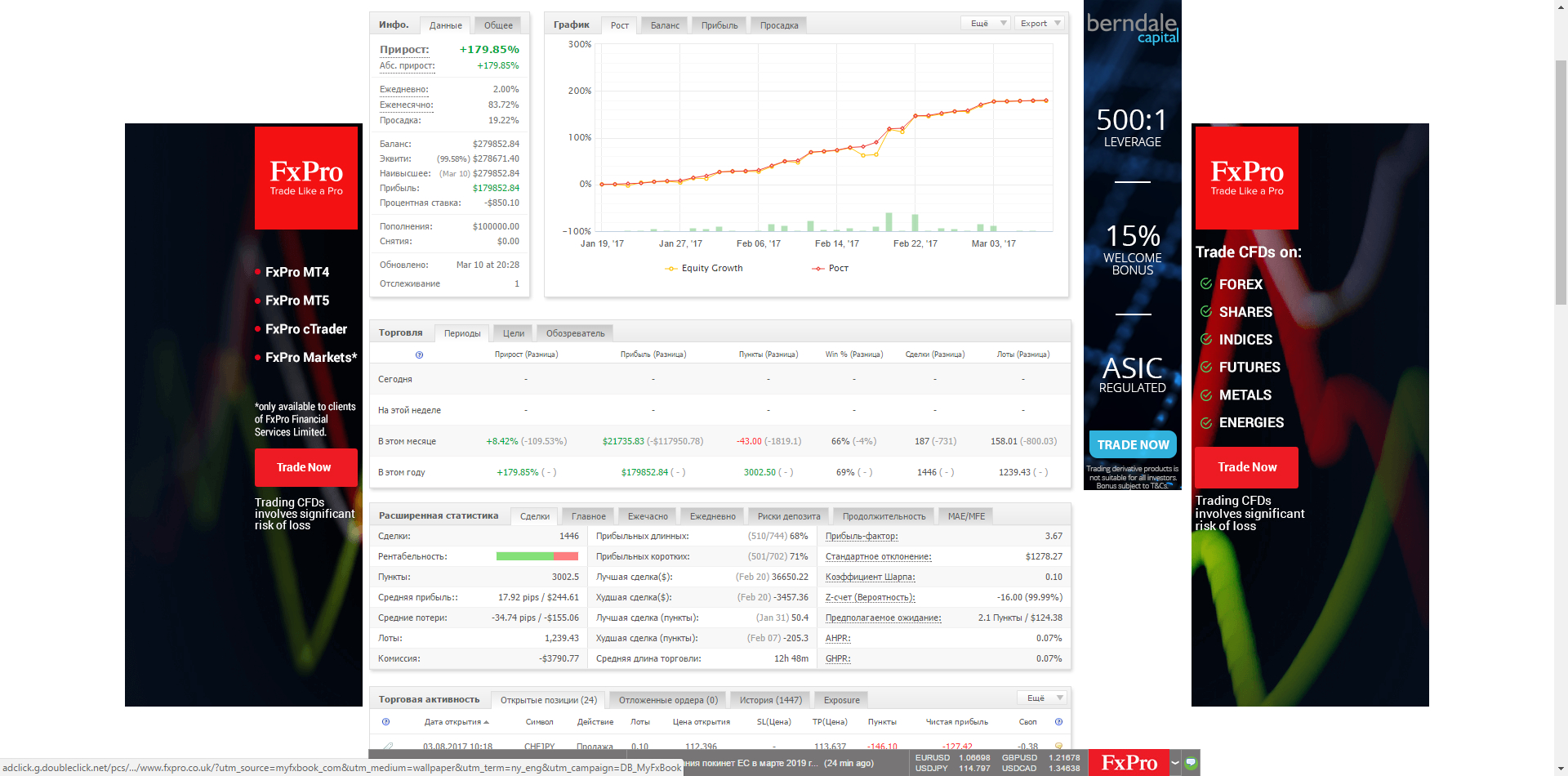Click the Z-счет (Вероятность) link
This screenshot has height=776, width=1568.
point(871,597)
